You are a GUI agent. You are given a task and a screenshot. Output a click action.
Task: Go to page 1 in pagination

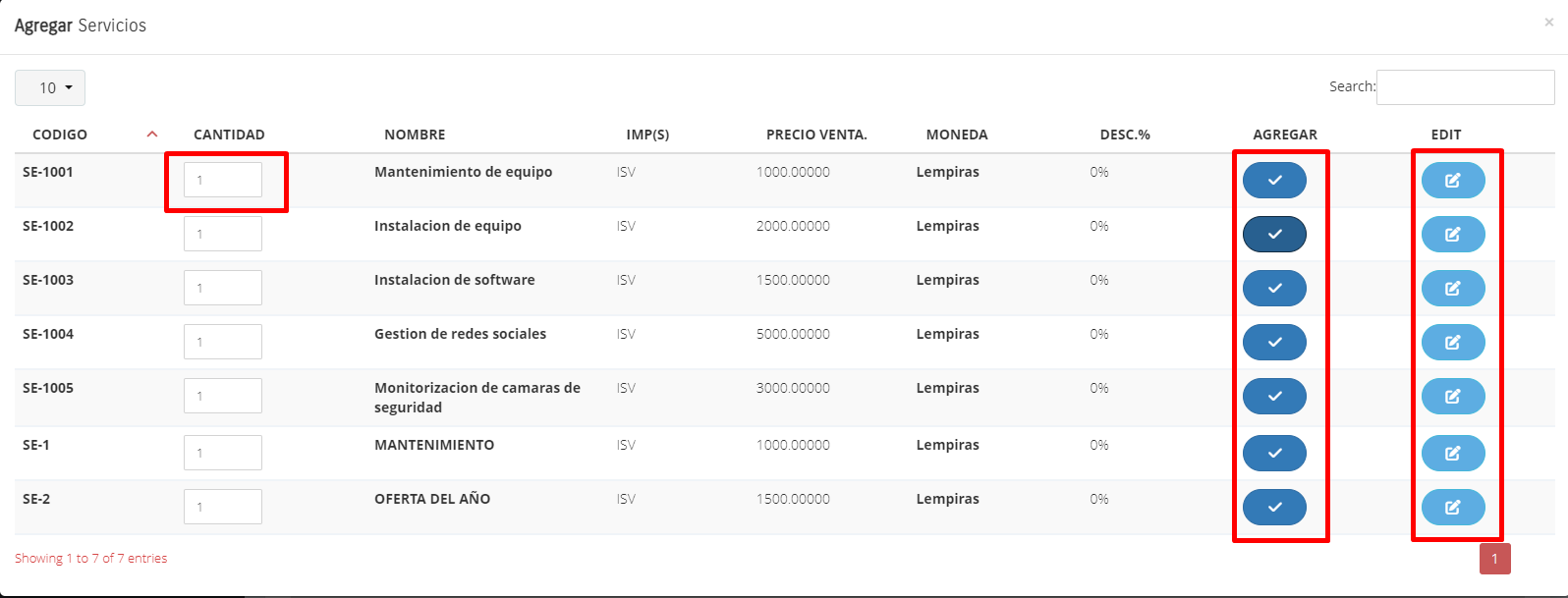[1495, 559]
